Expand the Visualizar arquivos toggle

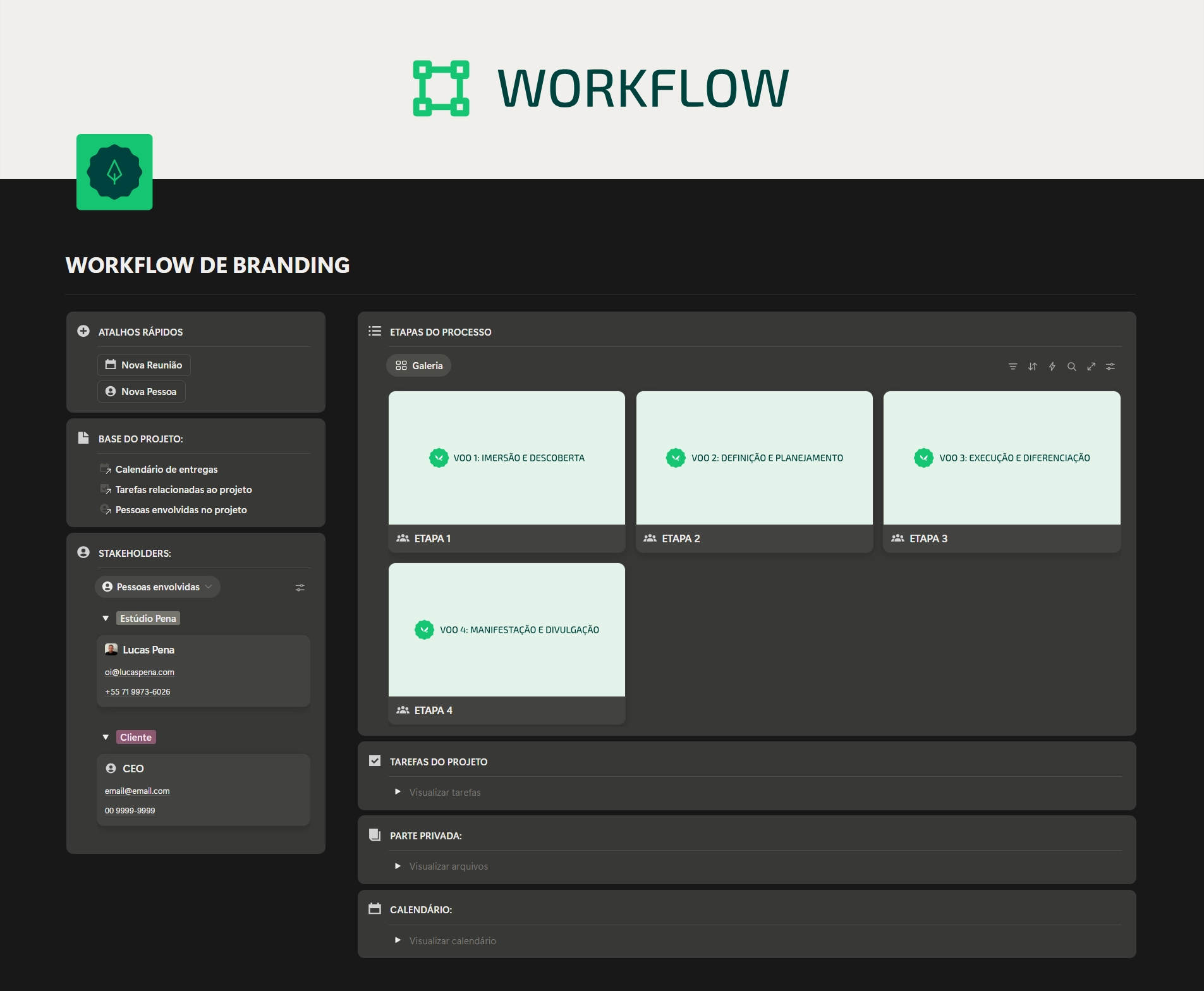pos(398,866)
